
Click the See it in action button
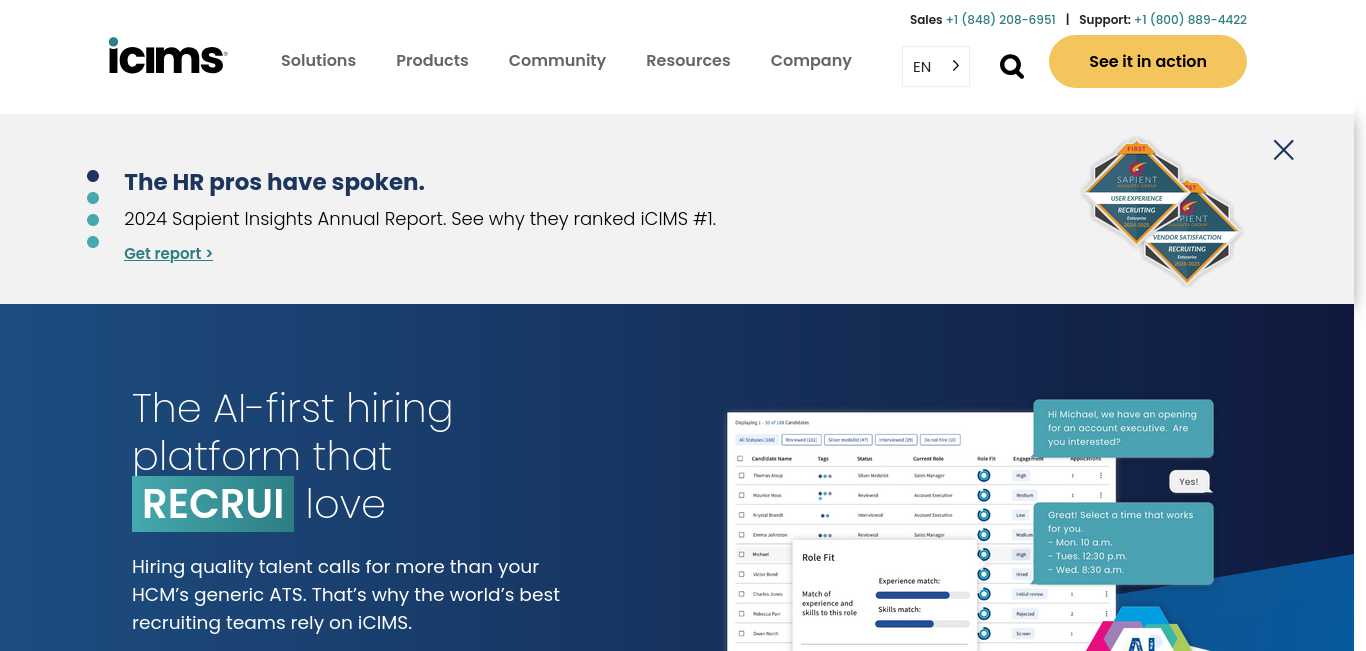[1148, 61]
